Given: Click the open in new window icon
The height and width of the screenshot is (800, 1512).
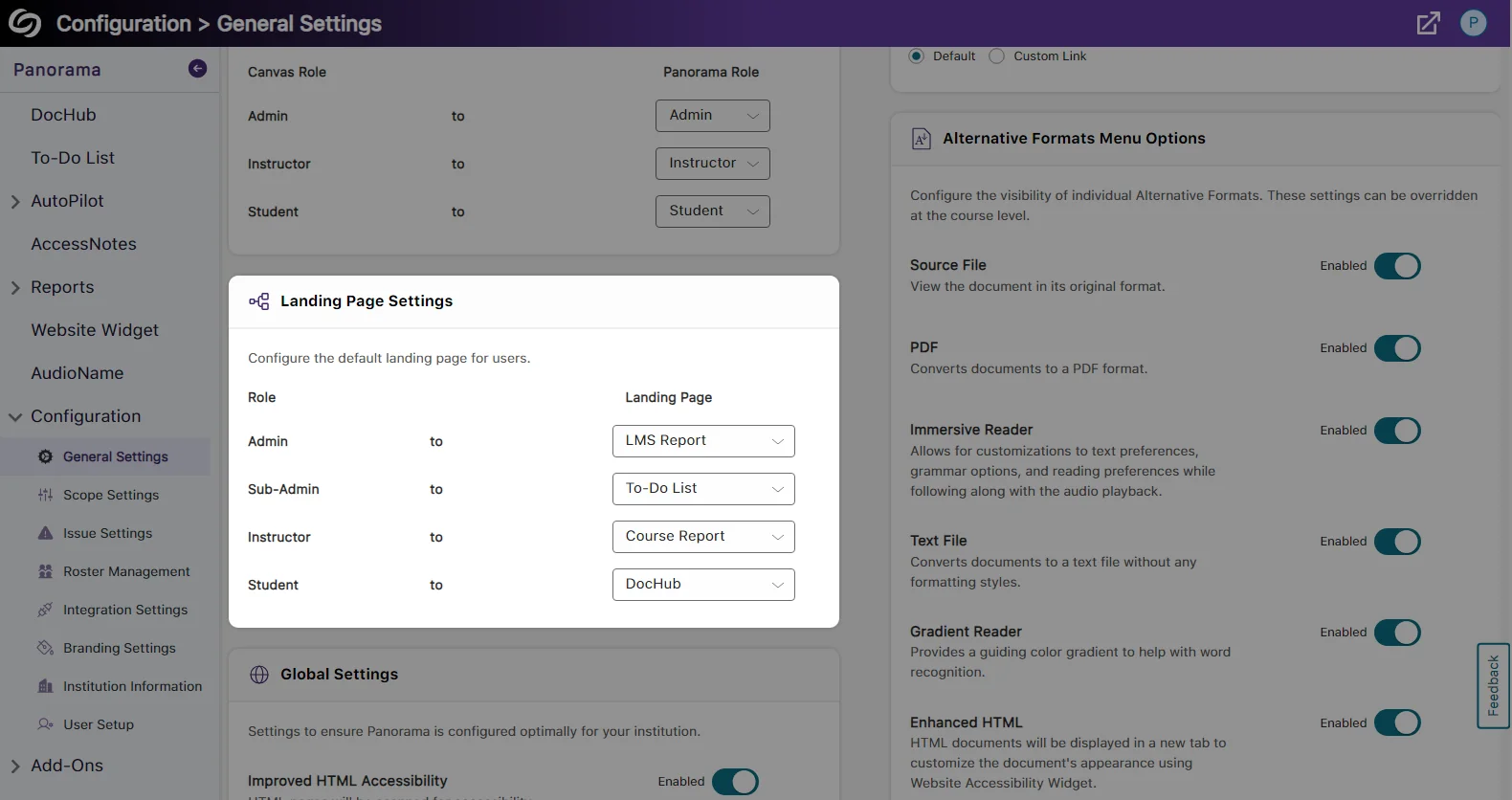Looking at the screenshot, I should [x=1428, y=24].
